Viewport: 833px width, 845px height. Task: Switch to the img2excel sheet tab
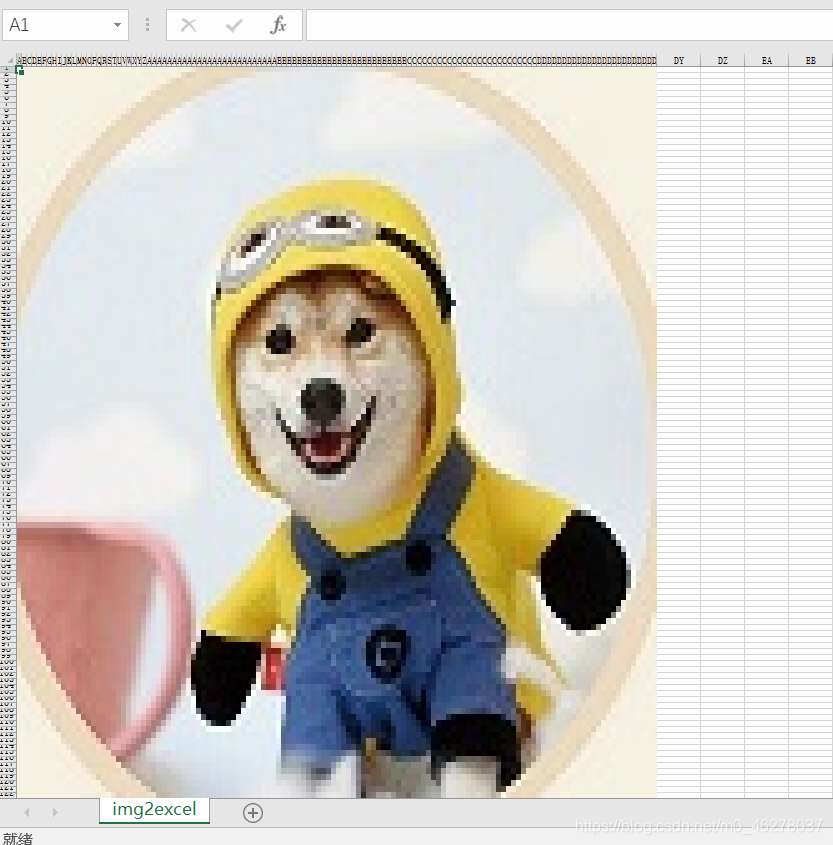[x=154, y=810]
